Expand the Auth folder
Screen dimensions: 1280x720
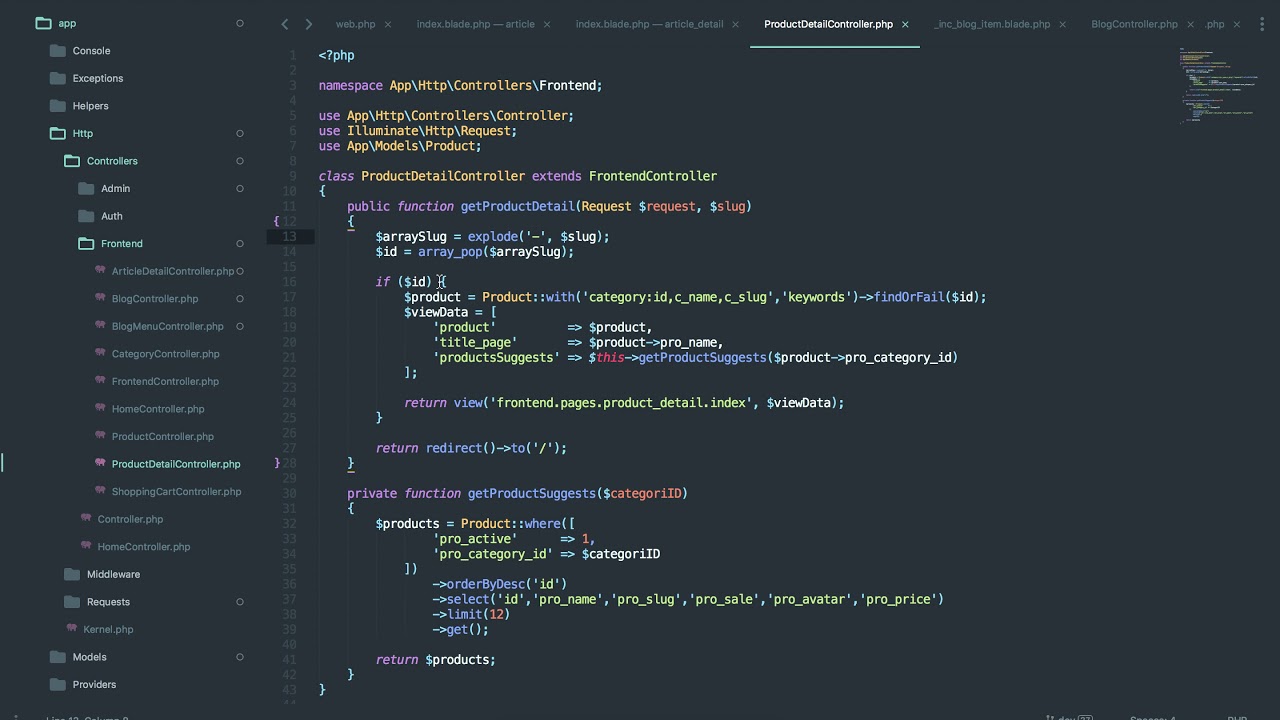(x=85, y=216)
